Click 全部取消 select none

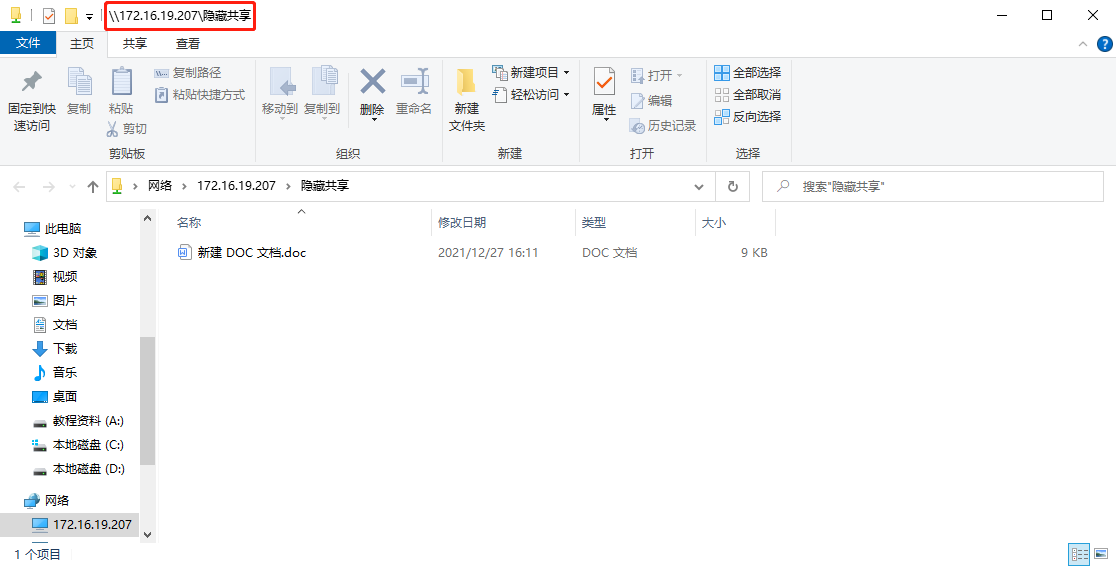[x=747, y=95]
